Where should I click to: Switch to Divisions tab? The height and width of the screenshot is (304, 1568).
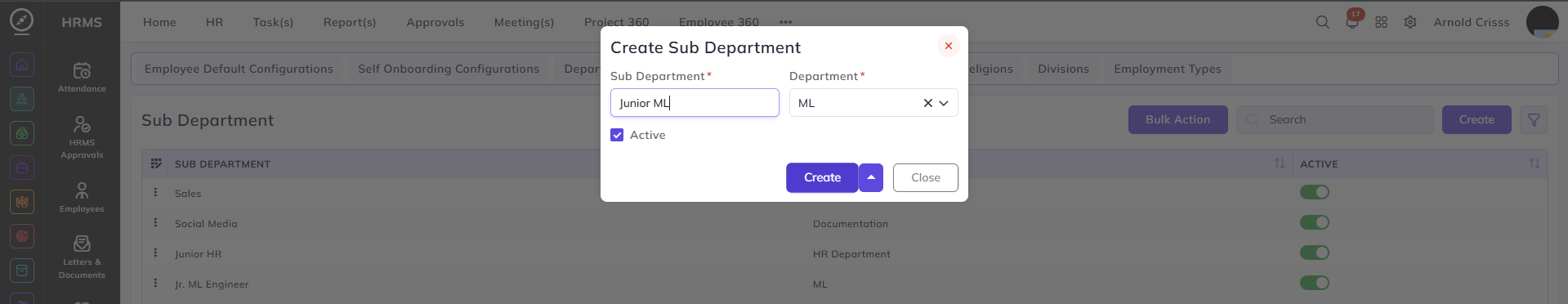1063,69
